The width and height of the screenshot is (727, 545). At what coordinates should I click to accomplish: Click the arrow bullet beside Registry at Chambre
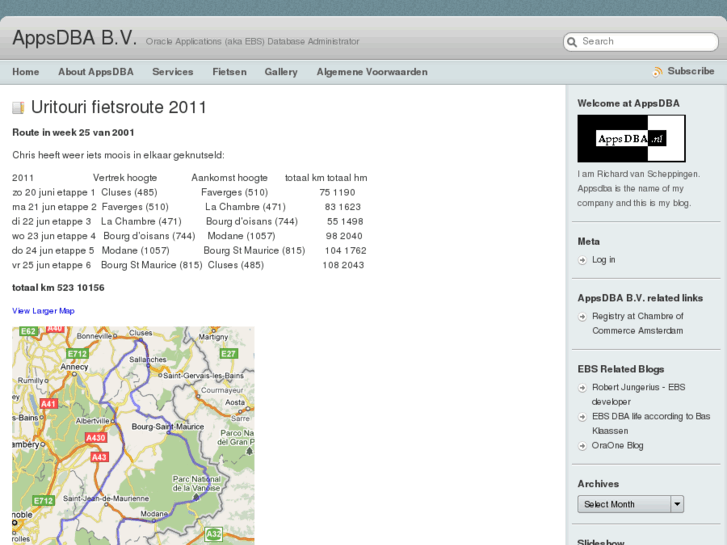click(582, 317)
